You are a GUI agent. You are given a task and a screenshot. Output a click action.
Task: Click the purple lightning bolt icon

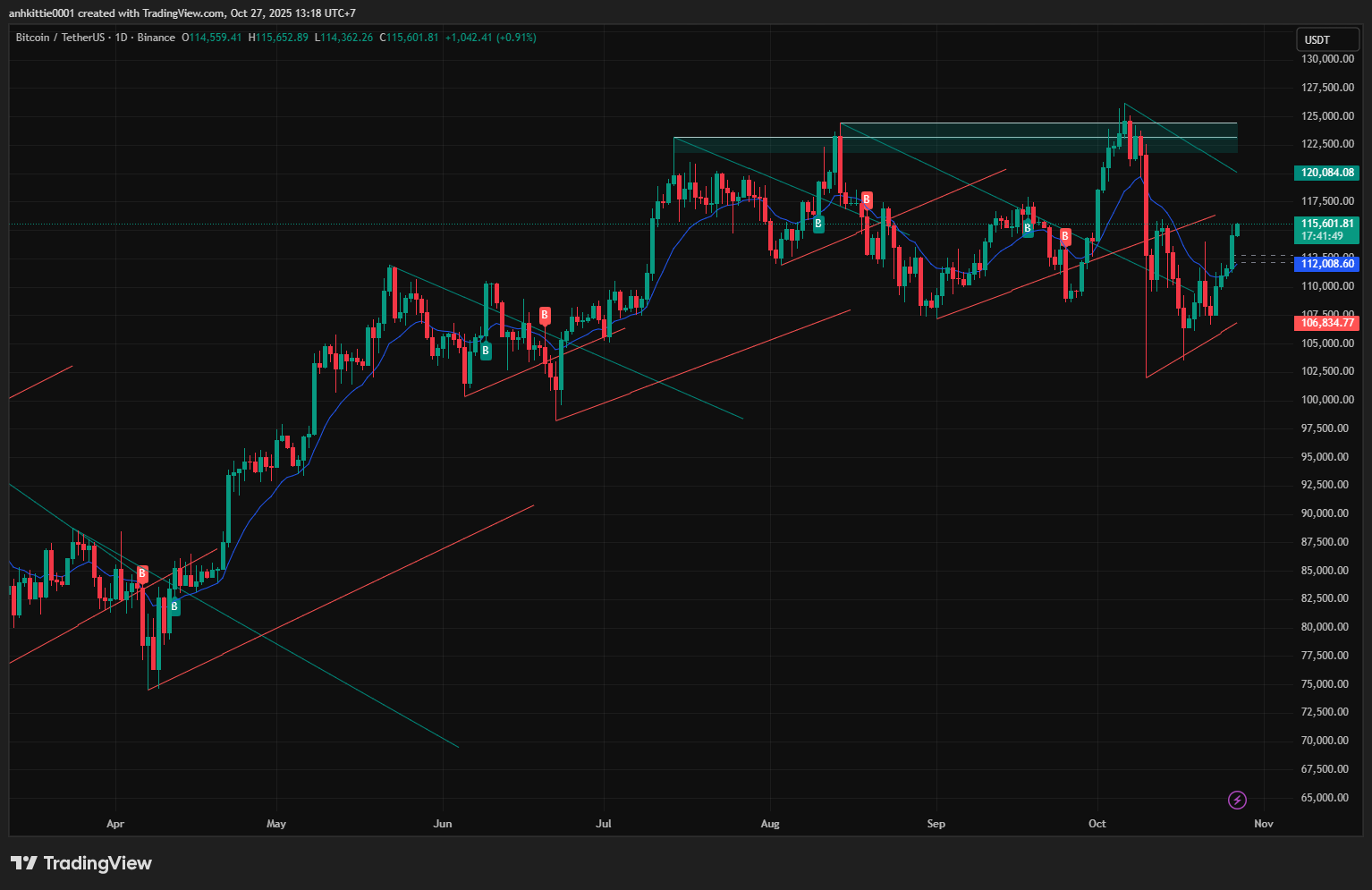click(1237, 800)
